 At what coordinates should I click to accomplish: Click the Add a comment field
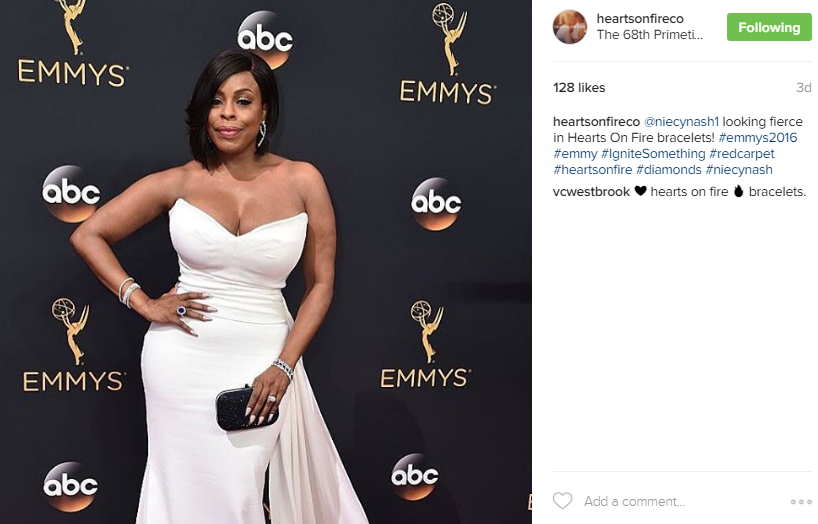coord(682,502)
